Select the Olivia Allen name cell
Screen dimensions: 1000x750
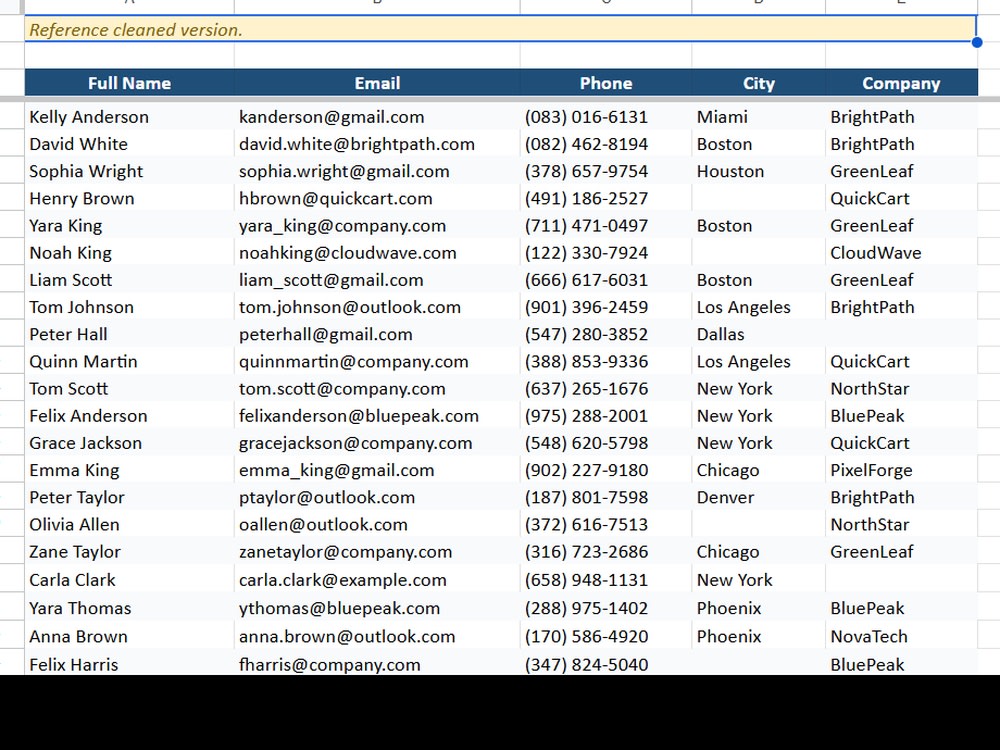point(129,524)
